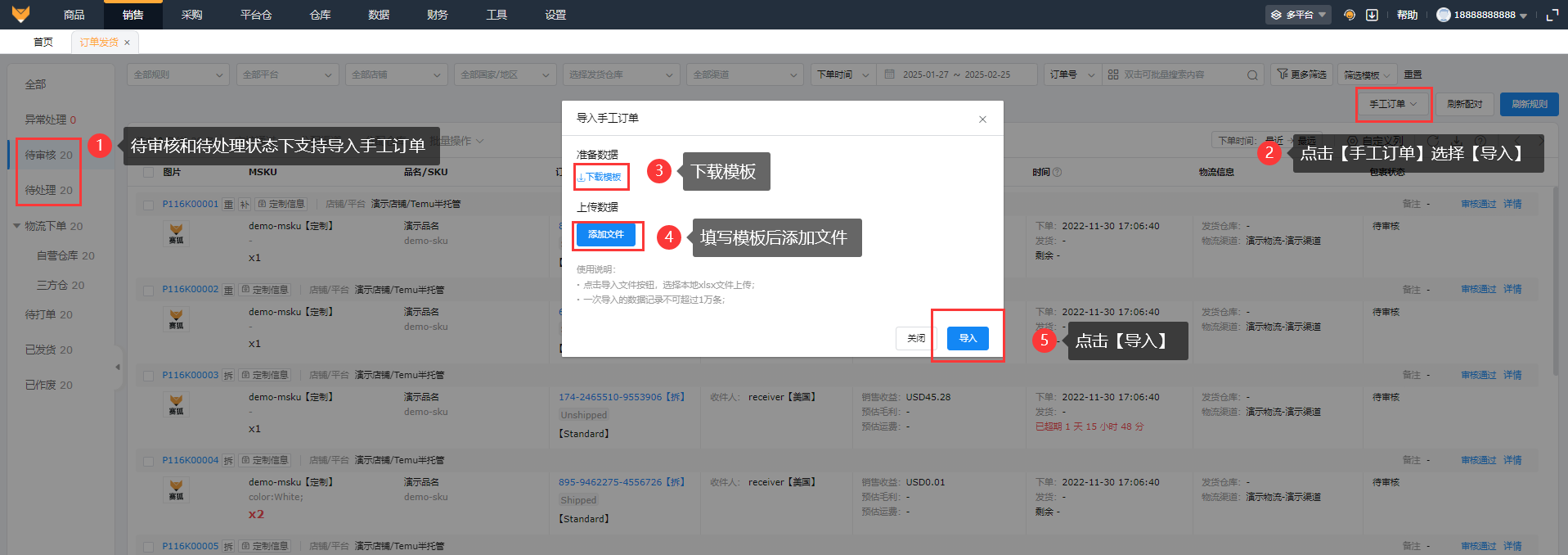Close the 导入手工订单 dialog with the x icon
The image size is (1568, 555).
[x=982, y=120]
